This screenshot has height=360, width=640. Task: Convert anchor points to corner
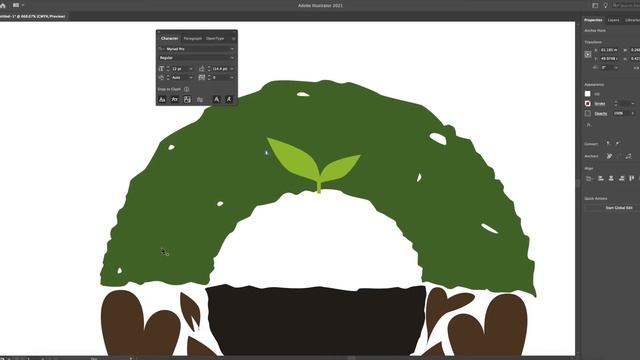coord(608,144)
